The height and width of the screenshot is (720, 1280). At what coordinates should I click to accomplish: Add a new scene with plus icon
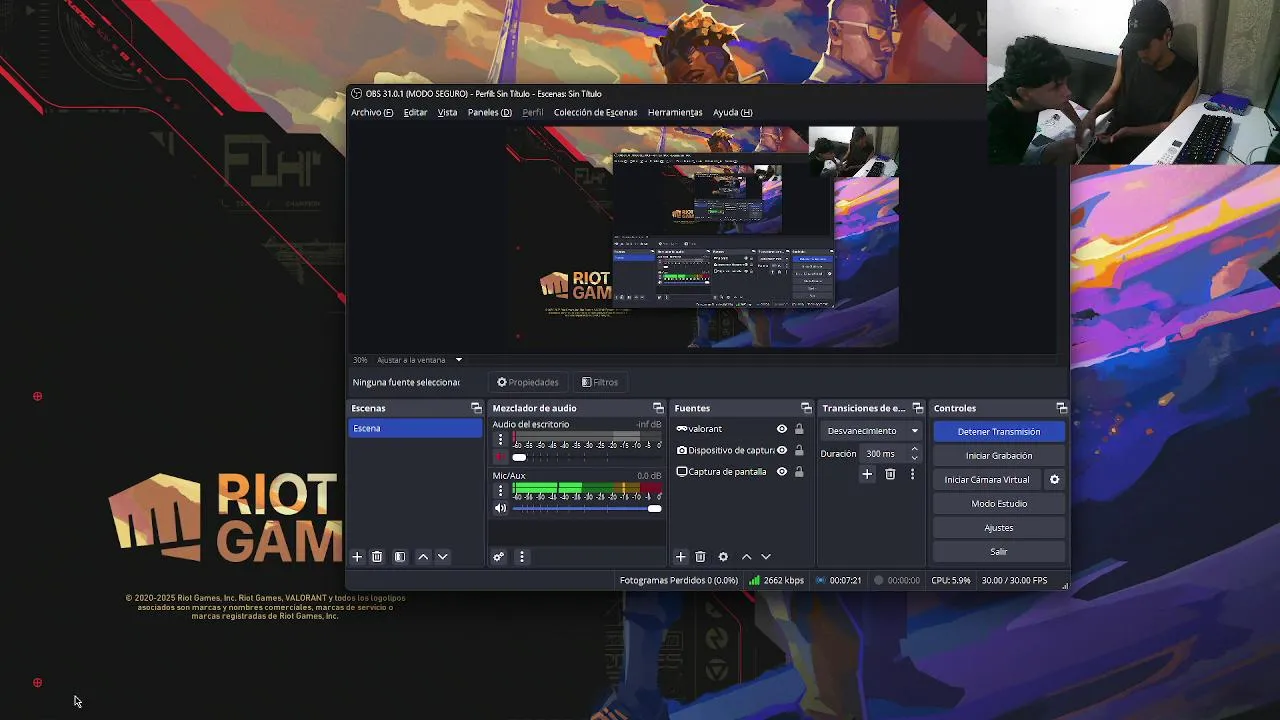coord(357,557)
